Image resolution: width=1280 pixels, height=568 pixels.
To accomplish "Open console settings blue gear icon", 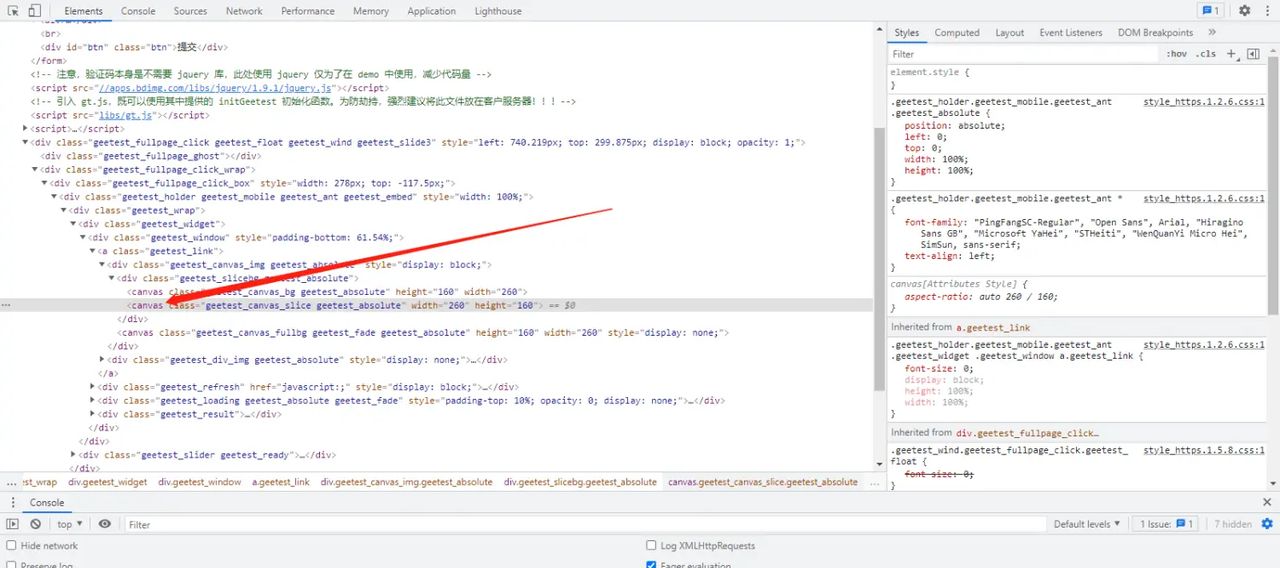I will [x=1267, y=524].
